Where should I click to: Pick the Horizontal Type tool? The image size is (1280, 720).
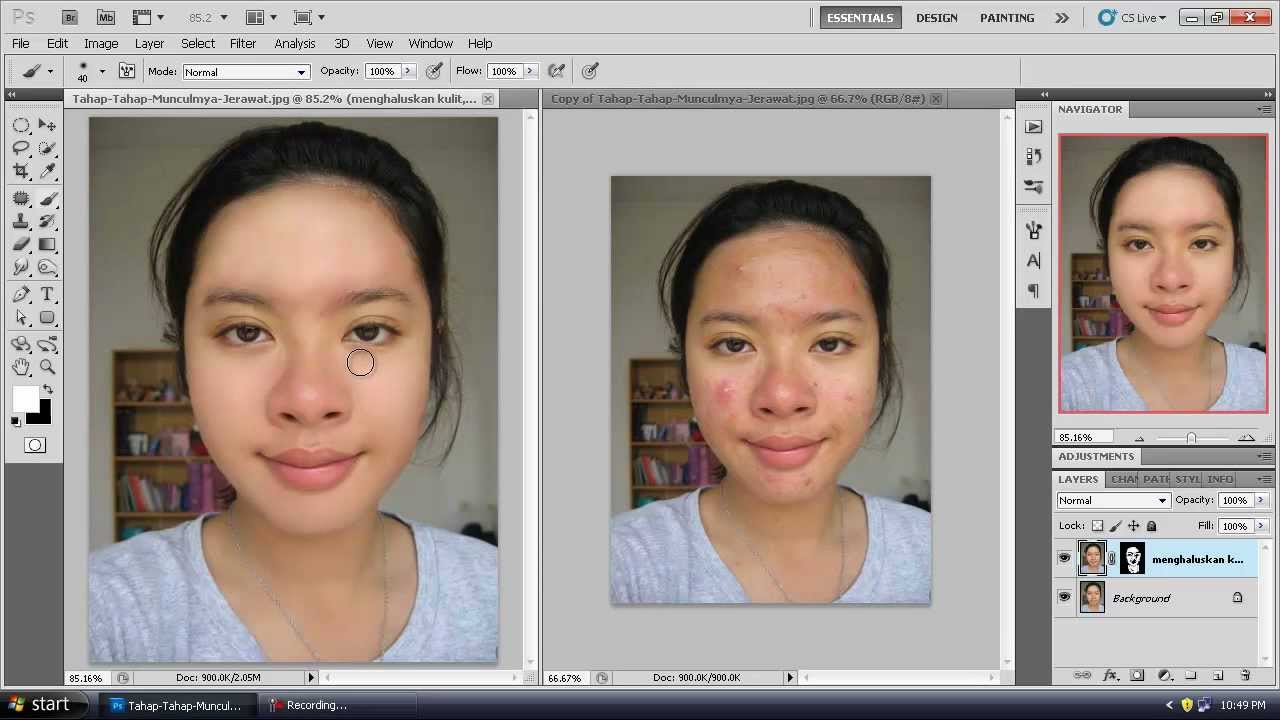(47, 295)
